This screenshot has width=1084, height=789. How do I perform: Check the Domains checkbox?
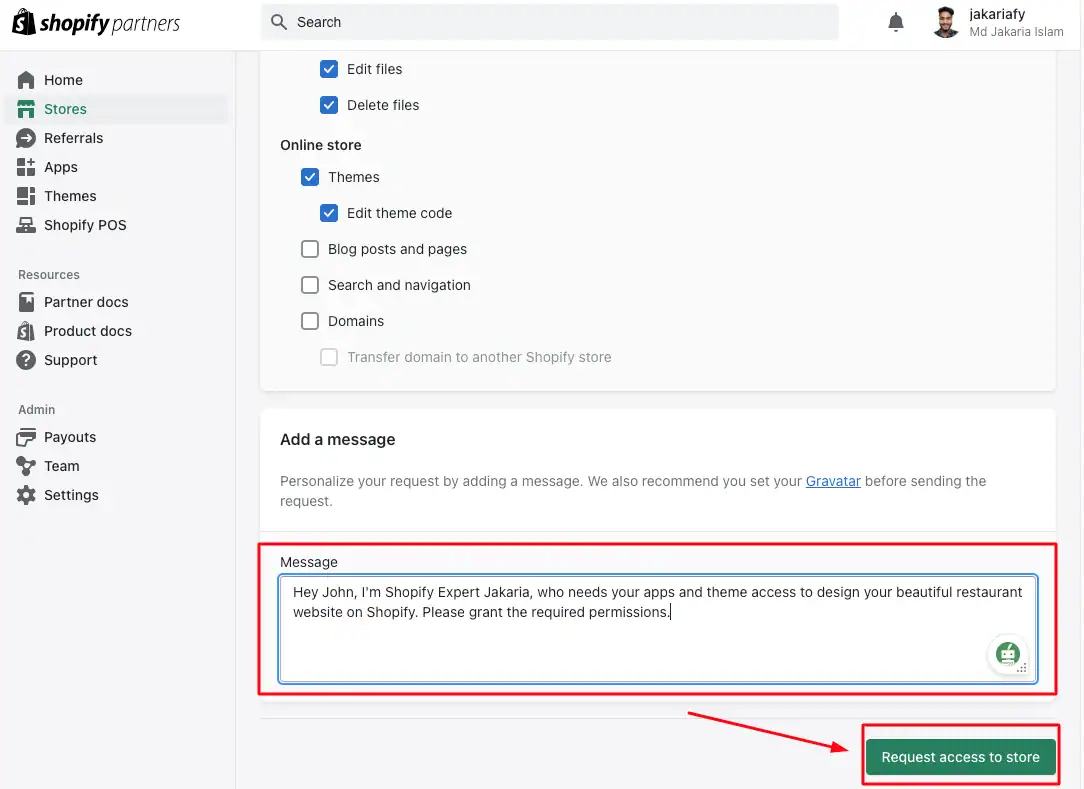tap(310, 321)
